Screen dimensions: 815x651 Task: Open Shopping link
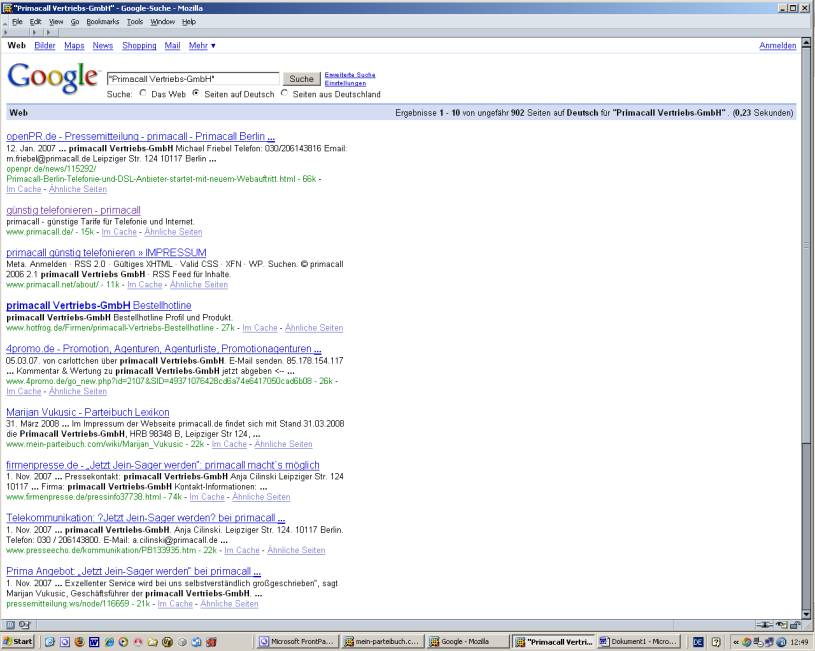click(x=139, y=46)
